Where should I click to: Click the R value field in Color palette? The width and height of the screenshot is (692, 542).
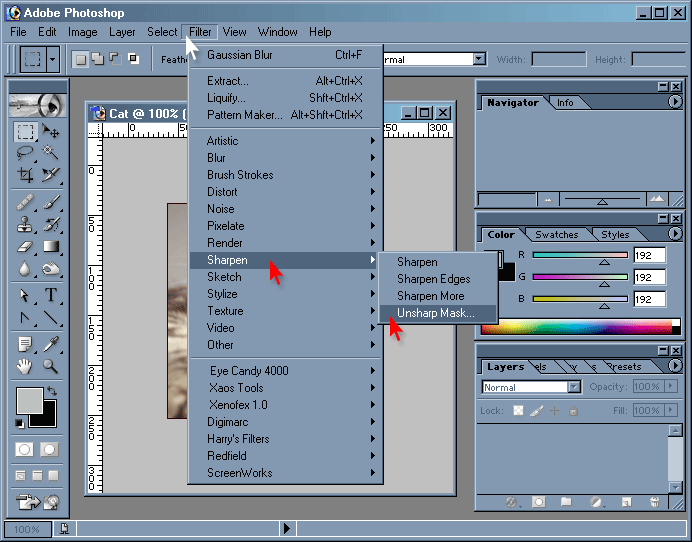point(650,255)
